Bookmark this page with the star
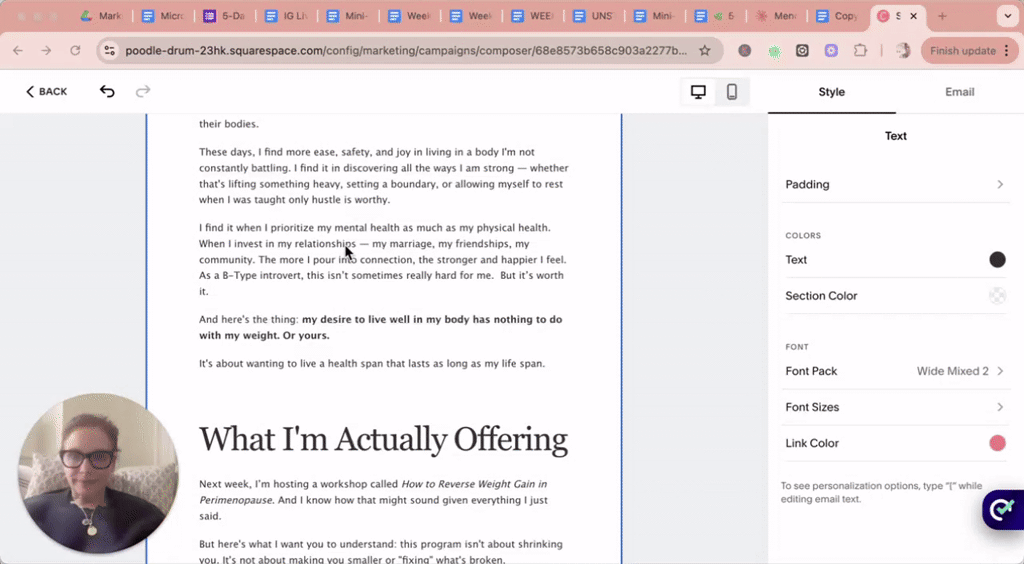Image resolution: width=1024 pixels, height=564 pixels. pyautogui.click(x=705, y=50)
